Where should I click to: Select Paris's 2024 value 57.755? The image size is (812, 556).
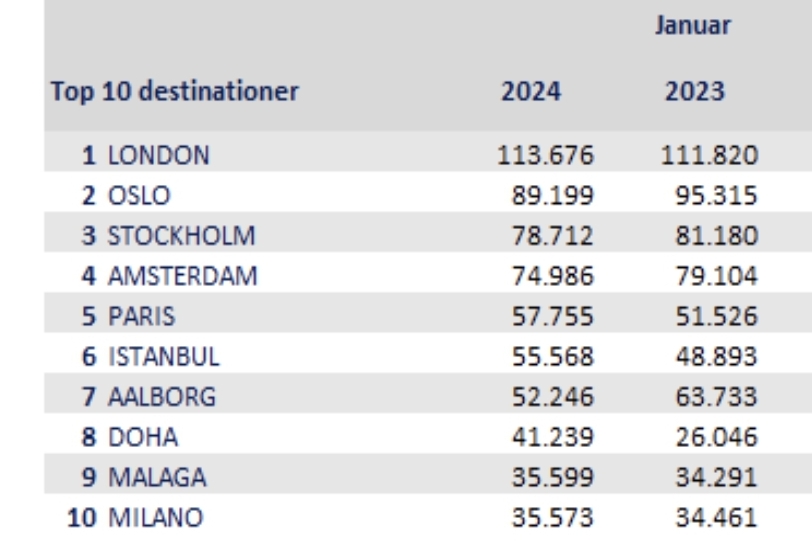pos(552,316)
